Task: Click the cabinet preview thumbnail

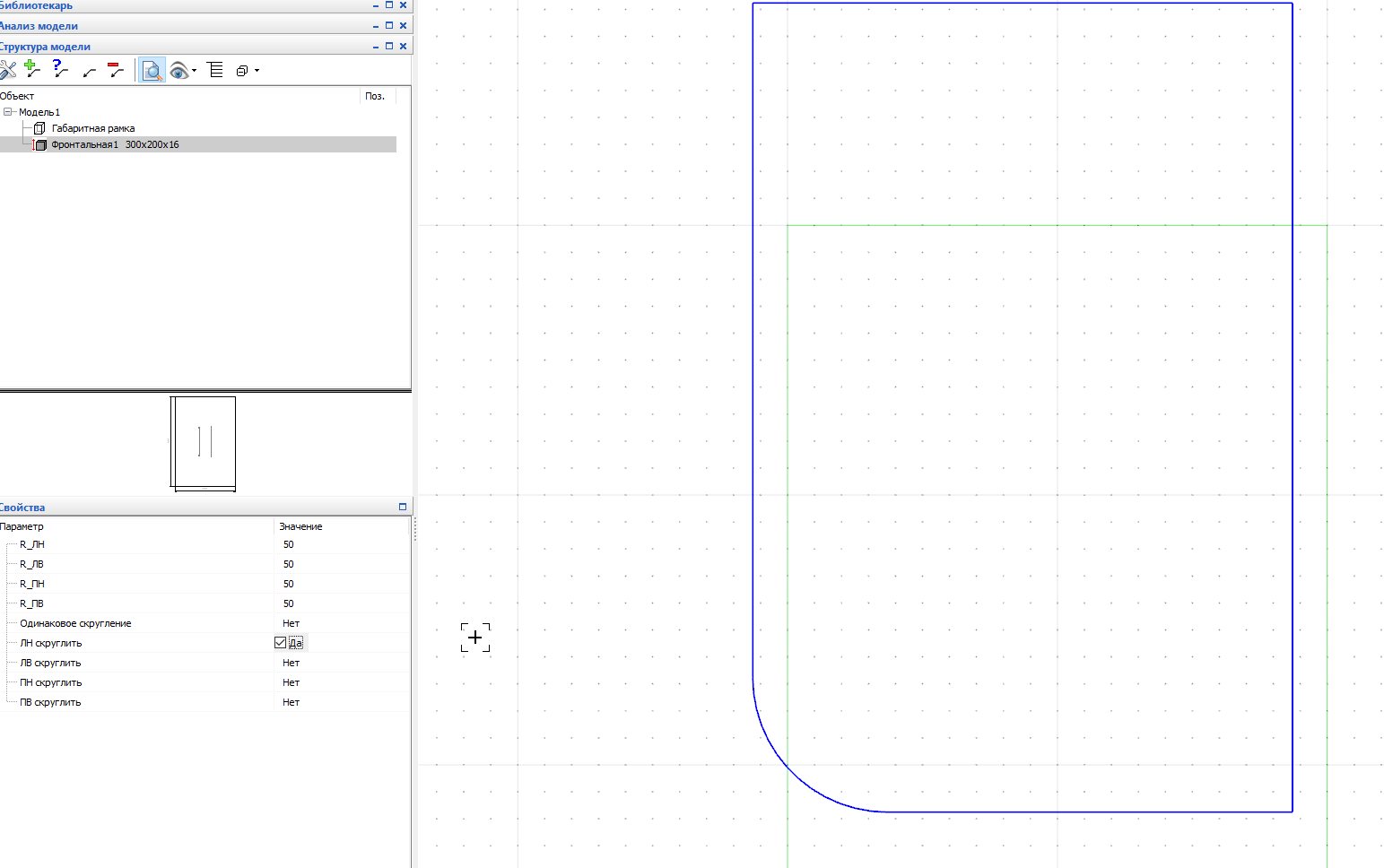Action: 204,443
